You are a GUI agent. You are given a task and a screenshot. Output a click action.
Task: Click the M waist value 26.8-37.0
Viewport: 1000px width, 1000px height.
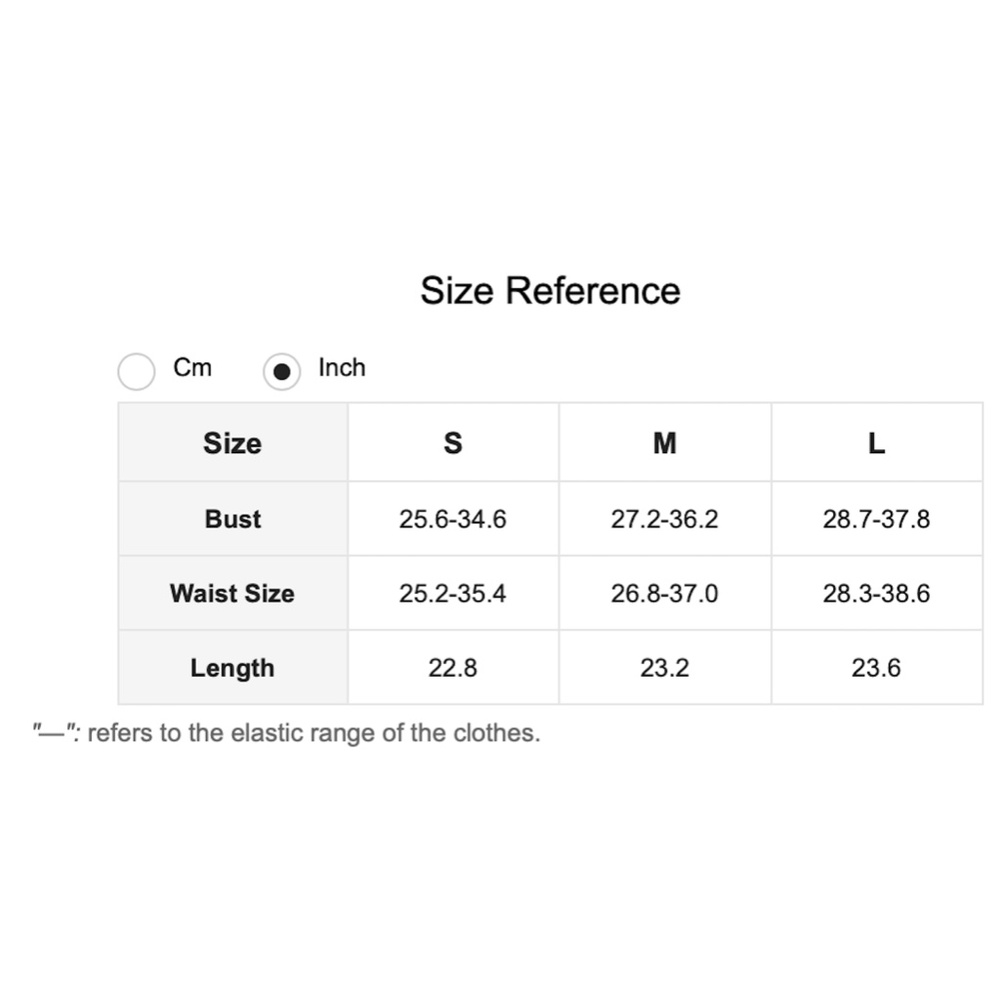click(x=665, y=593)
